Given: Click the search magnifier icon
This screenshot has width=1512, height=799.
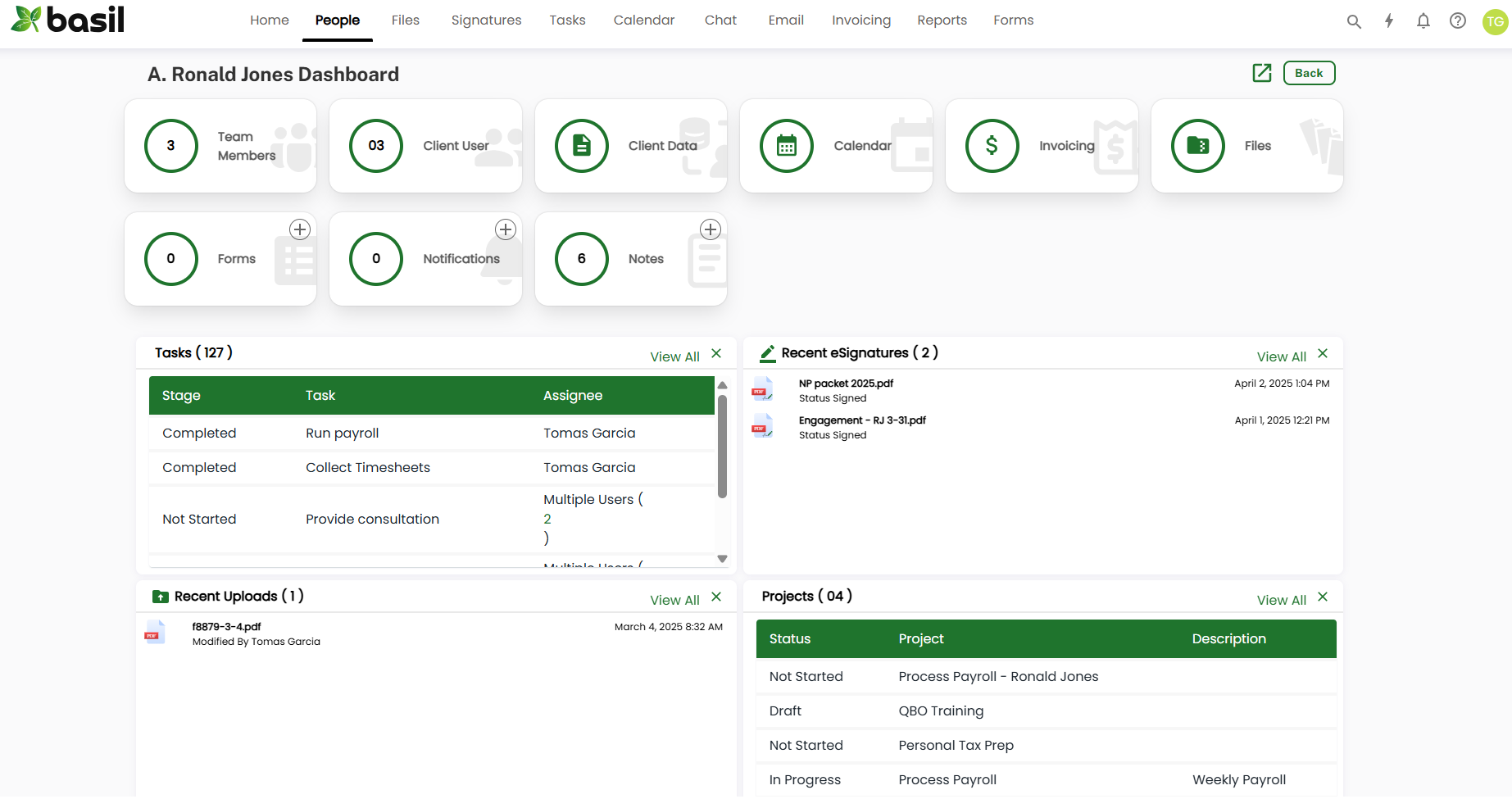Looking at the screenshot, I should [x=1354, y=21].
